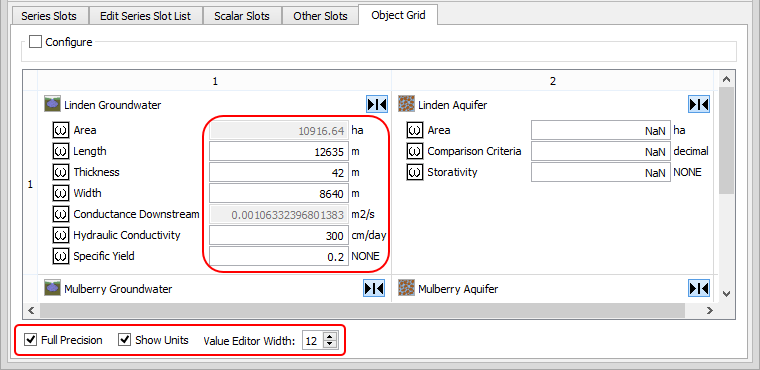
Task: Open the Scalar Slots tab
Action: point(242,16)
